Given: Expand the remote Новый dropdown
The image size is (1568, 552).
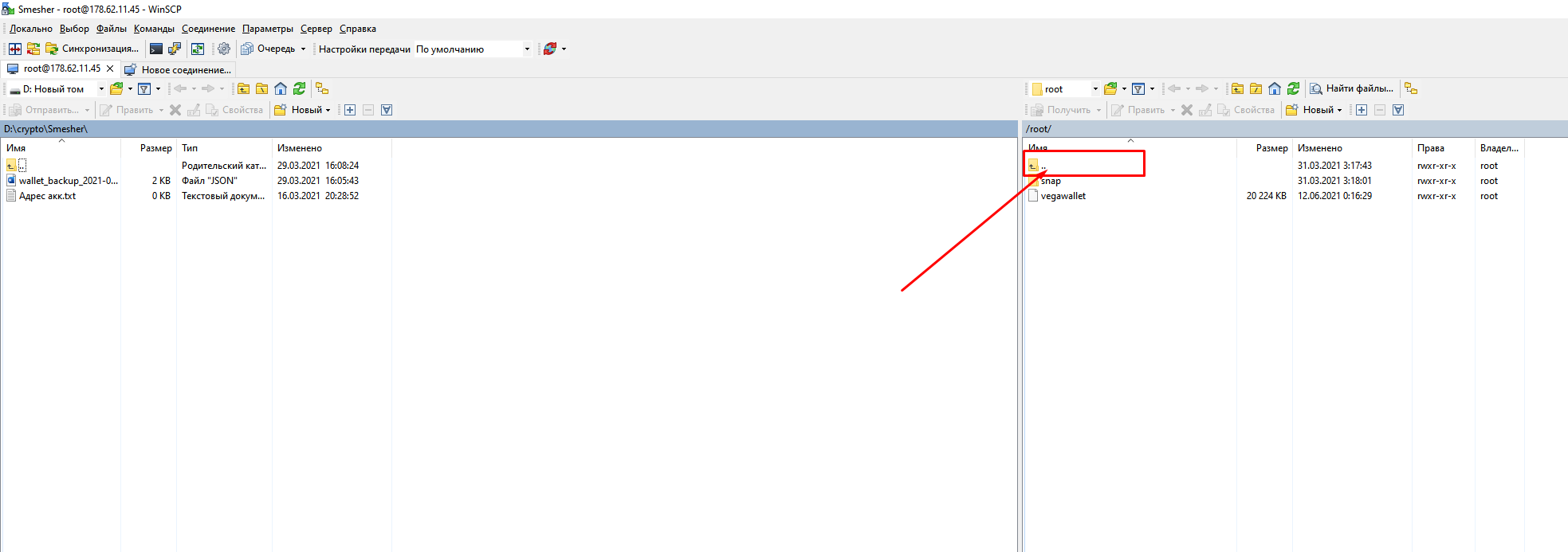Looking at the screenshot, I should click(1339, 110).
